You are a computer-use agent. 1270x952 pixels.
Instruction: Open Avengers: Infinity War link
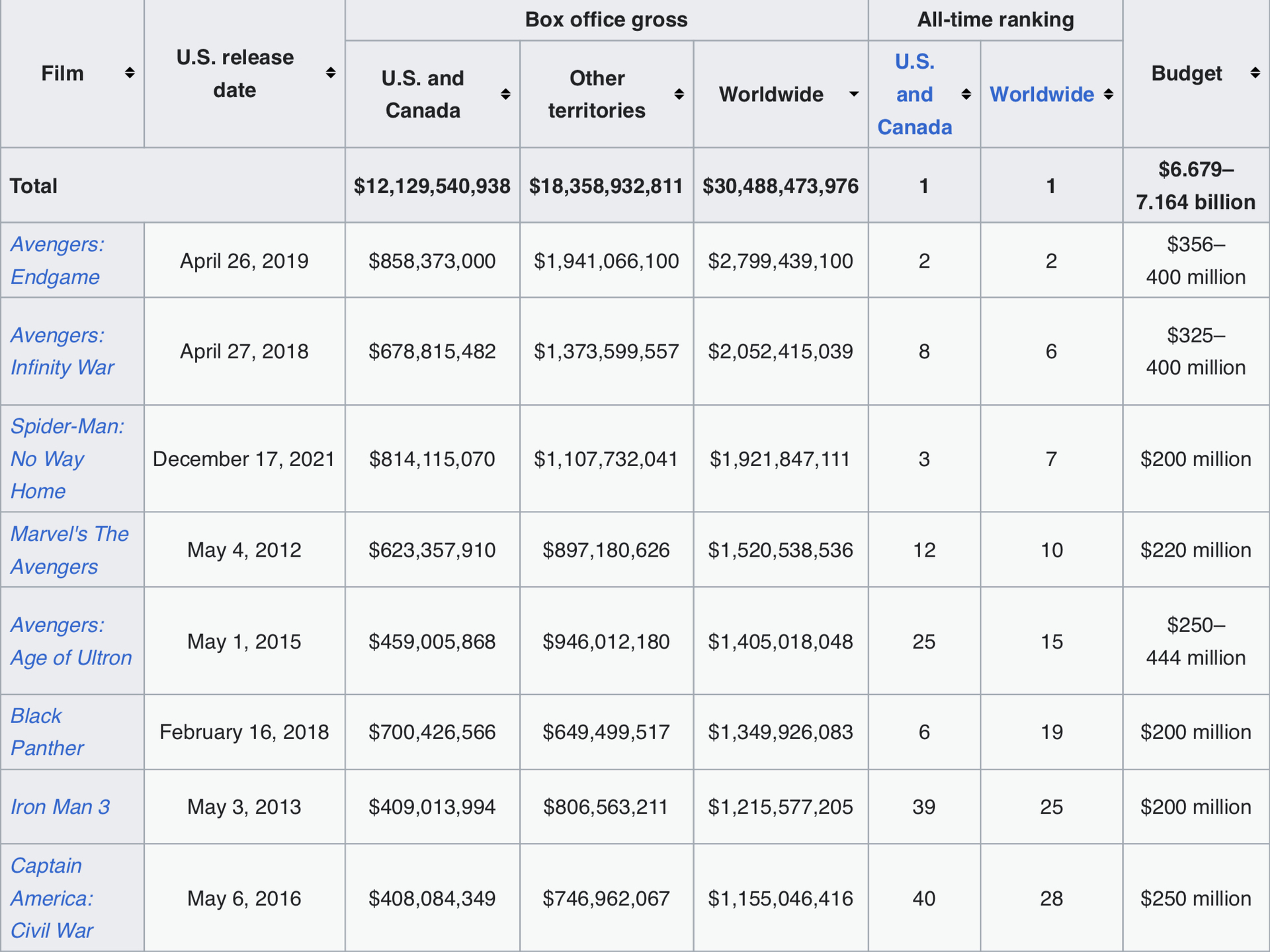click(63, 351)
